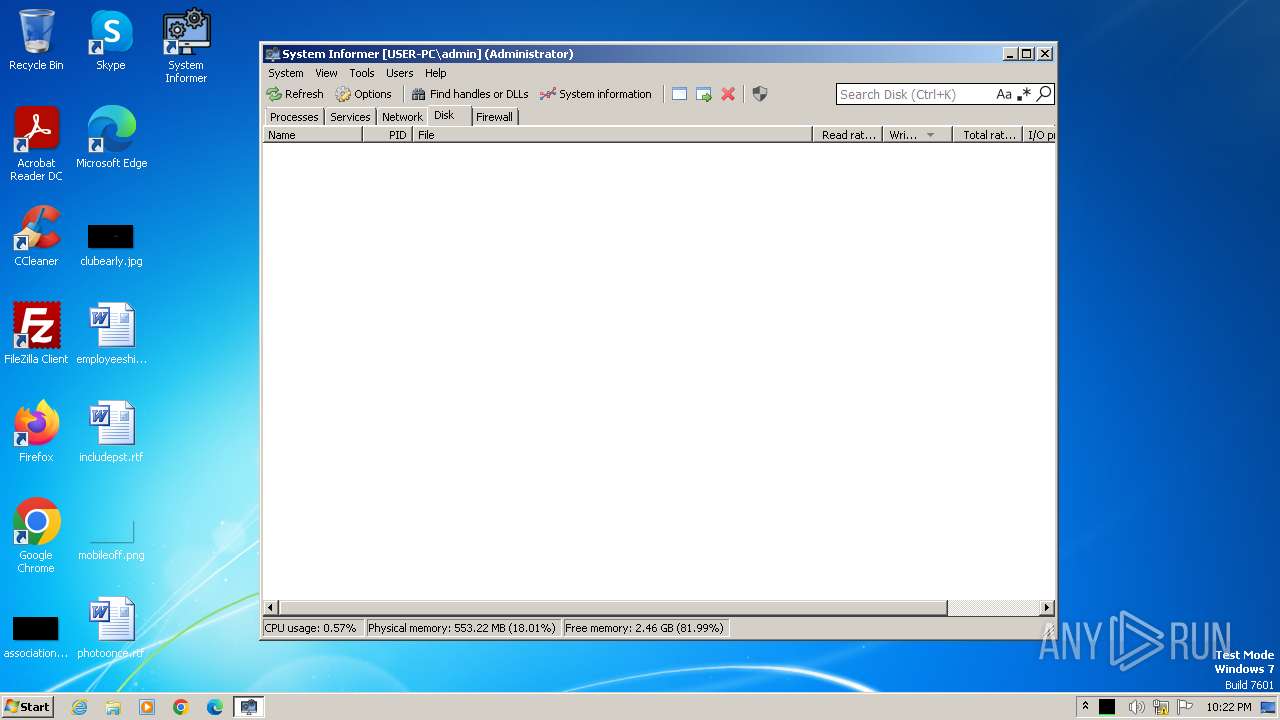Select Microsoft Edge desktop shortcut

click(x=112, y=138)
